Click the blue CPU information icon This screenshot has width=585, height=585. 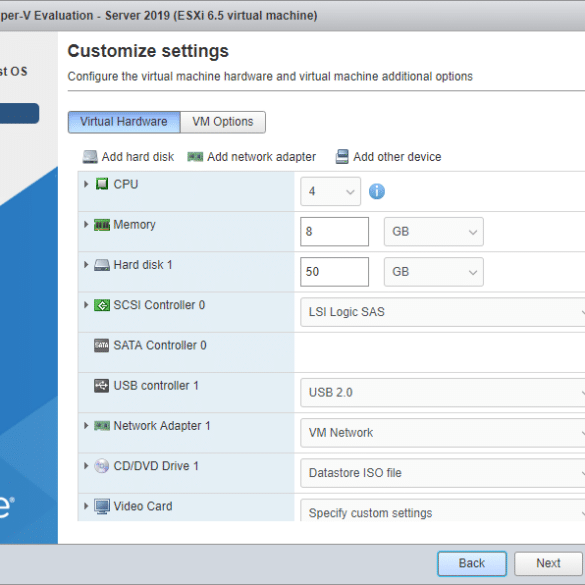point(377,191)
